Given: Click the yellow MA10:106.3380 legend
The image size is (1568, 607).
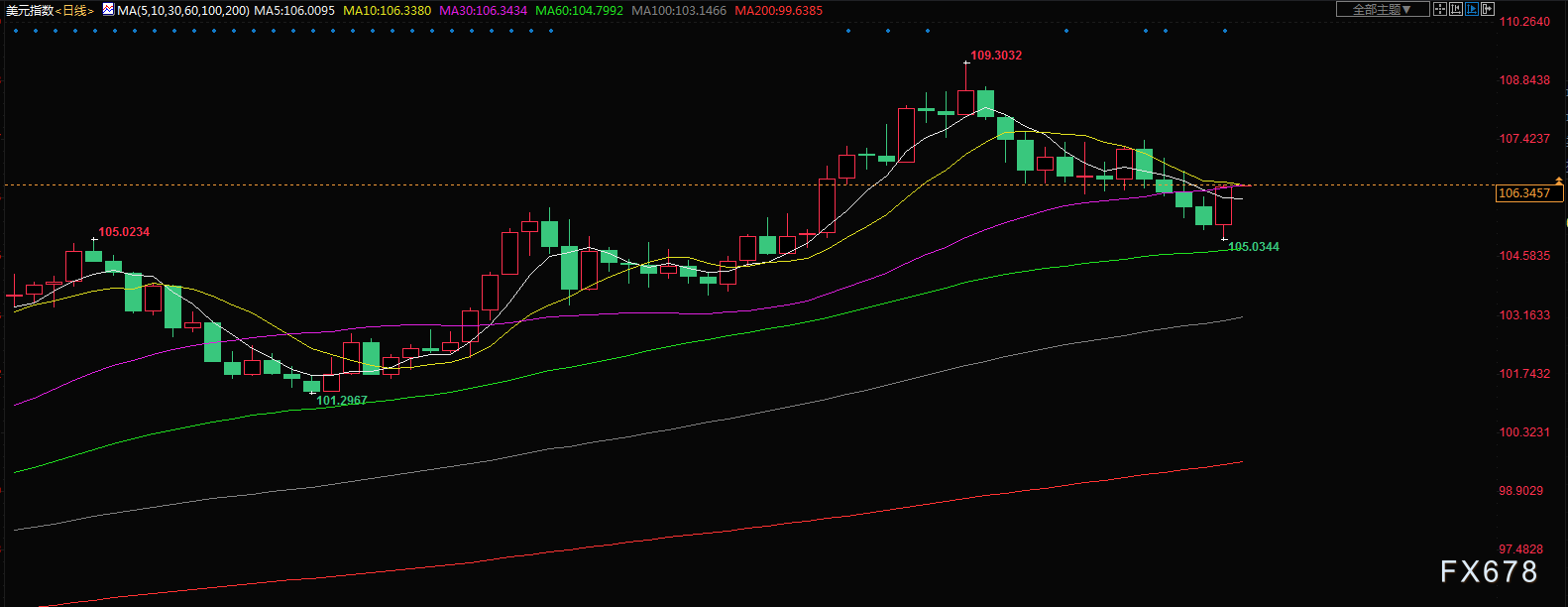Looking at the screenshot, I should (x=388, y=11).
